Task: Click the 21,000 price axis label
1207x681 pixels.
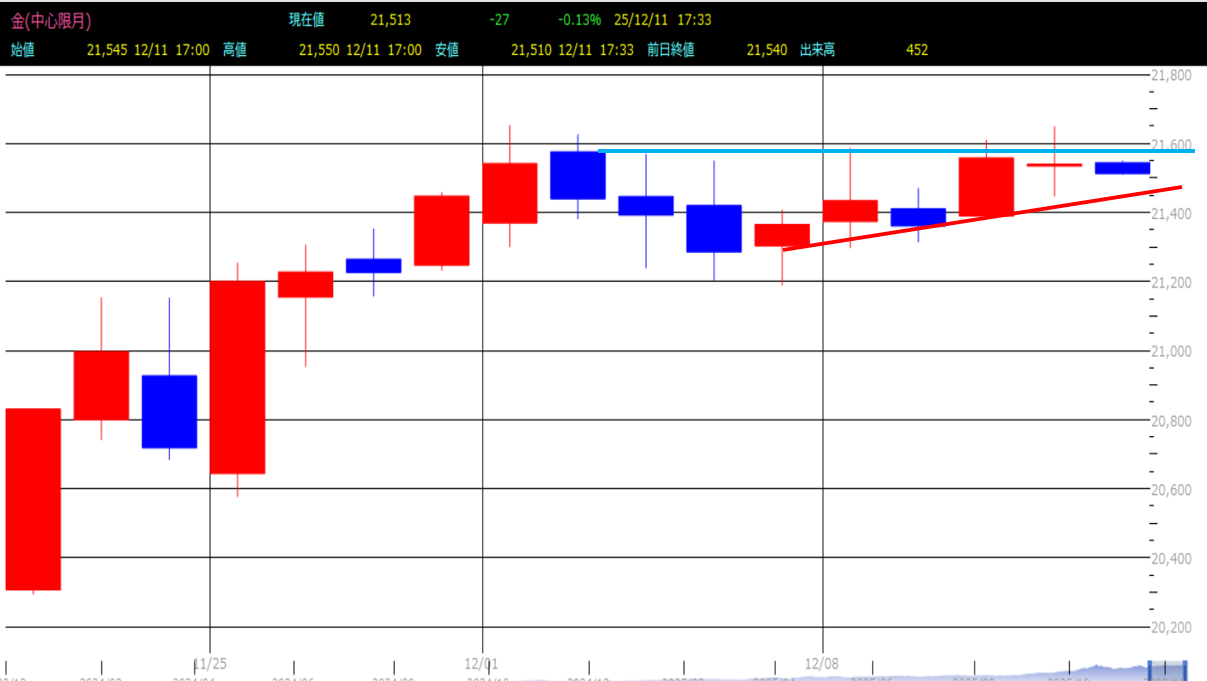Action: coord(1169,351)
